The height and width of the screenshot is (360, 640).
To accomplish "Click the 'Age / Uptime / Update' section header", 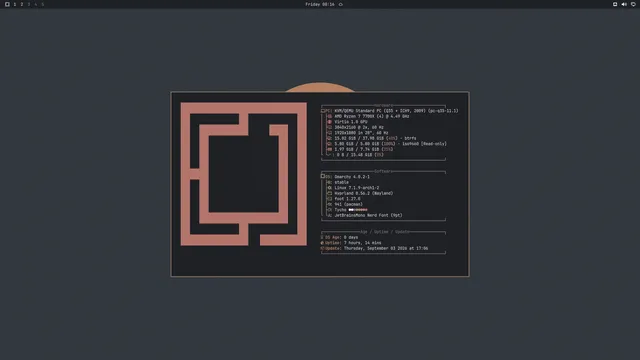I will click(x=384, y=232).
